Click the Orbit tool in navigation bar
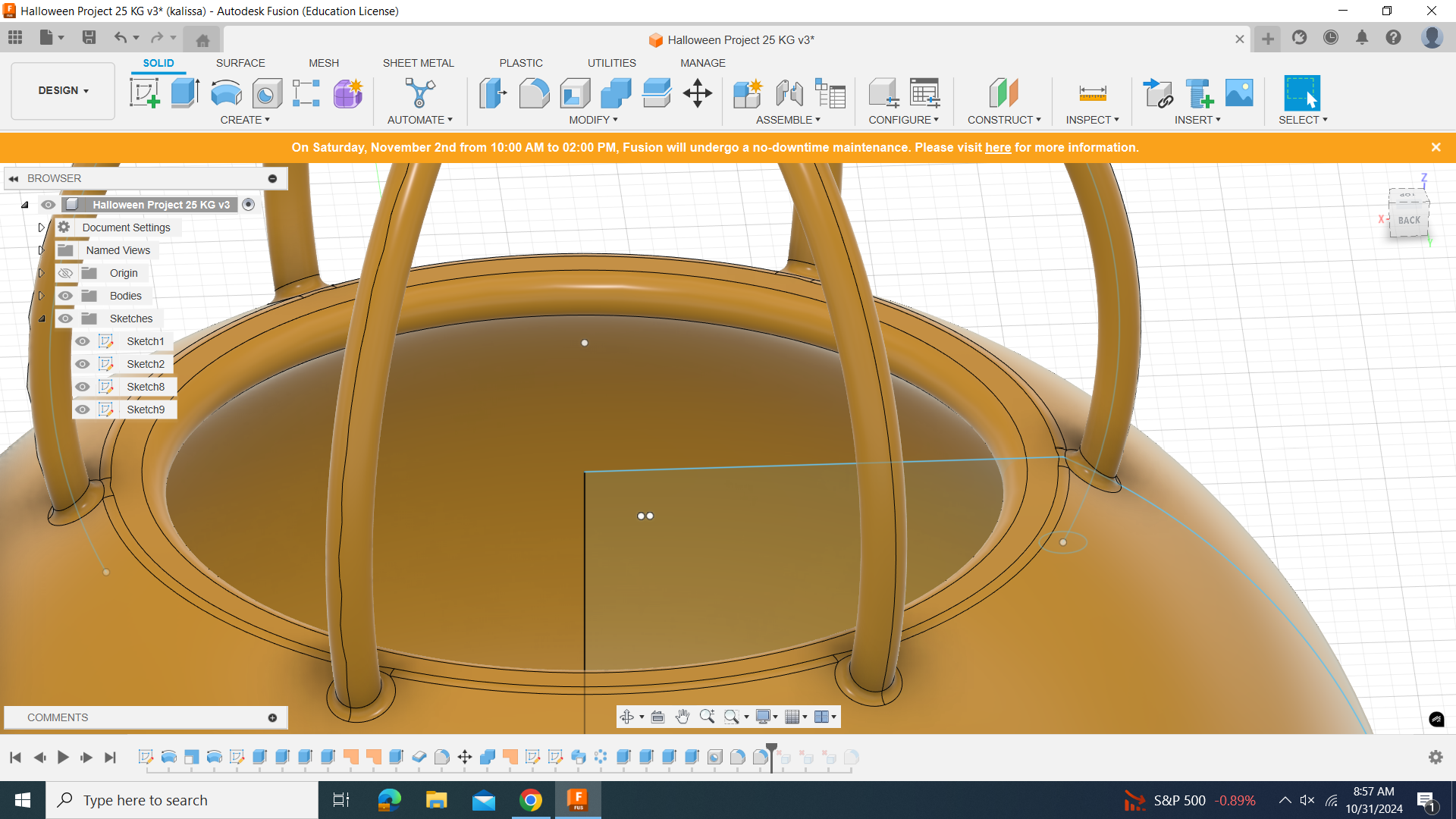Image resolution: width=1456 pixels, height=819 pixels. pyautogui.click(x=626, y=717)
